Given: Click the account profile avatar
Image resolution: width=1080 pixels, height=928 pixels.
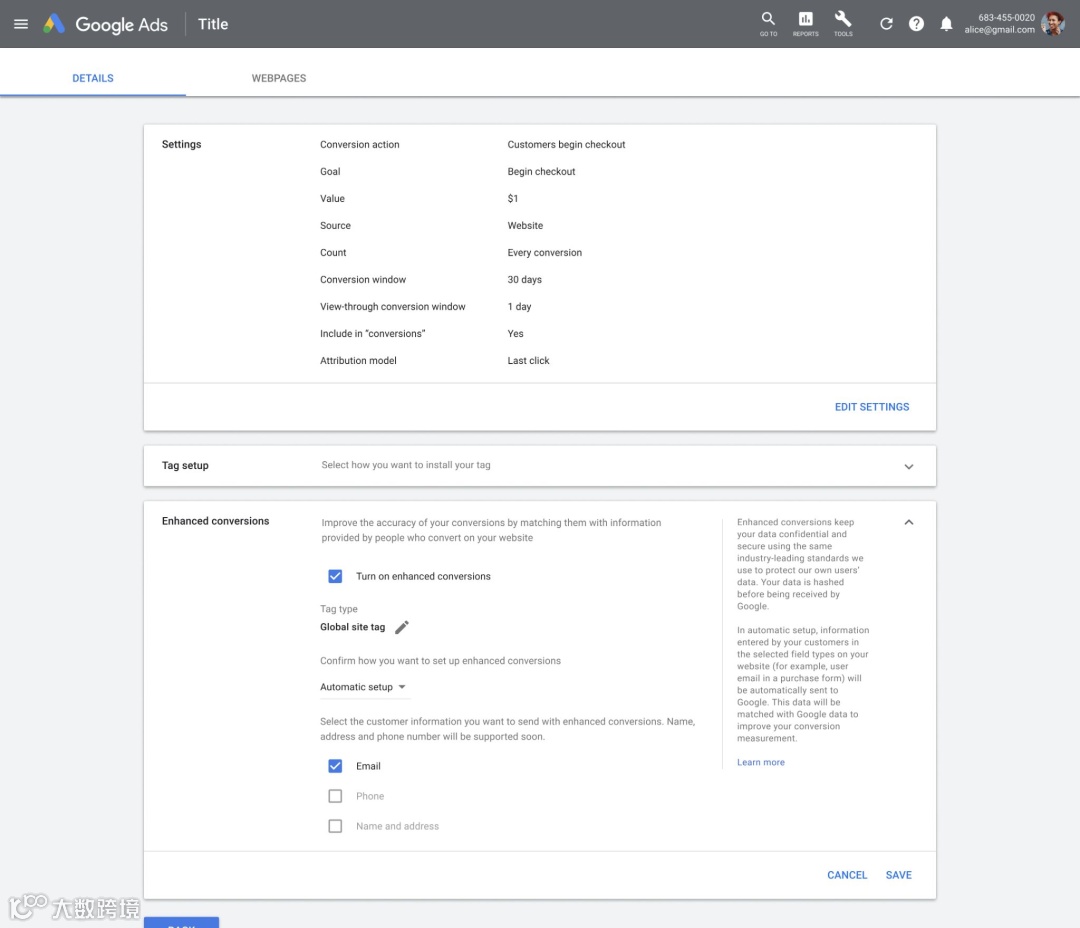Looking at the screenshot, I should (x=1053, y=24).
